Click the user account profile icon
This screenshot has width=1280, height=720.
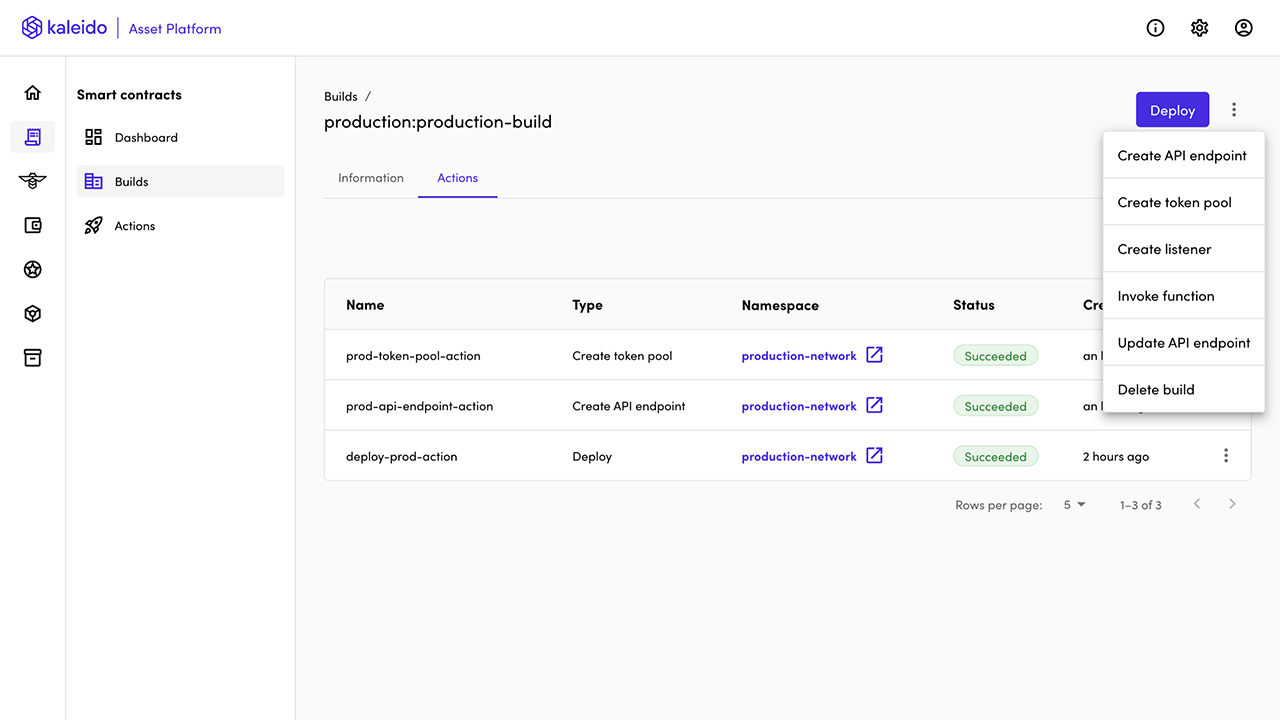[1243, 28]
